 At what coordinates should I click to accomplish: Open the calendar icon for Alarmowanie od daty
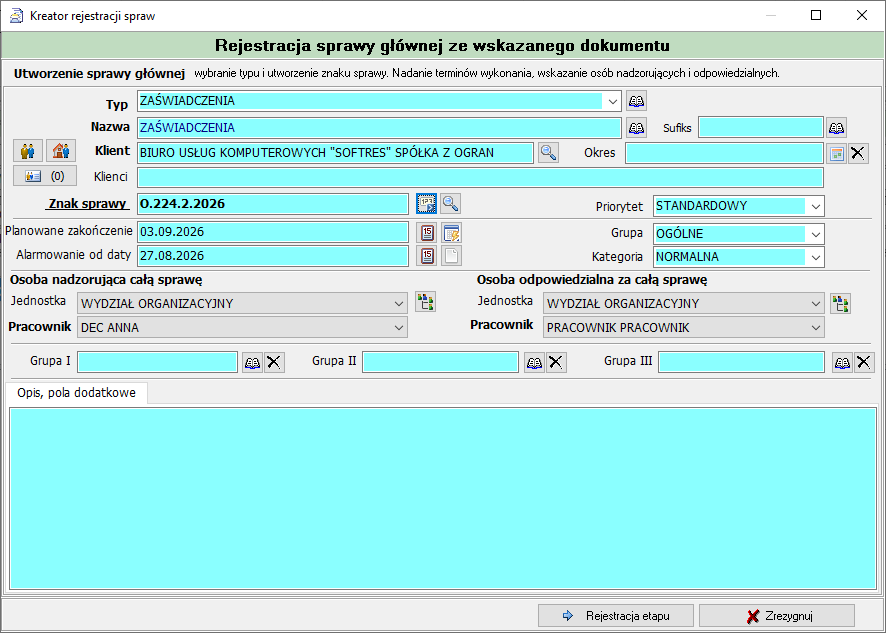[x=427, y=255]
